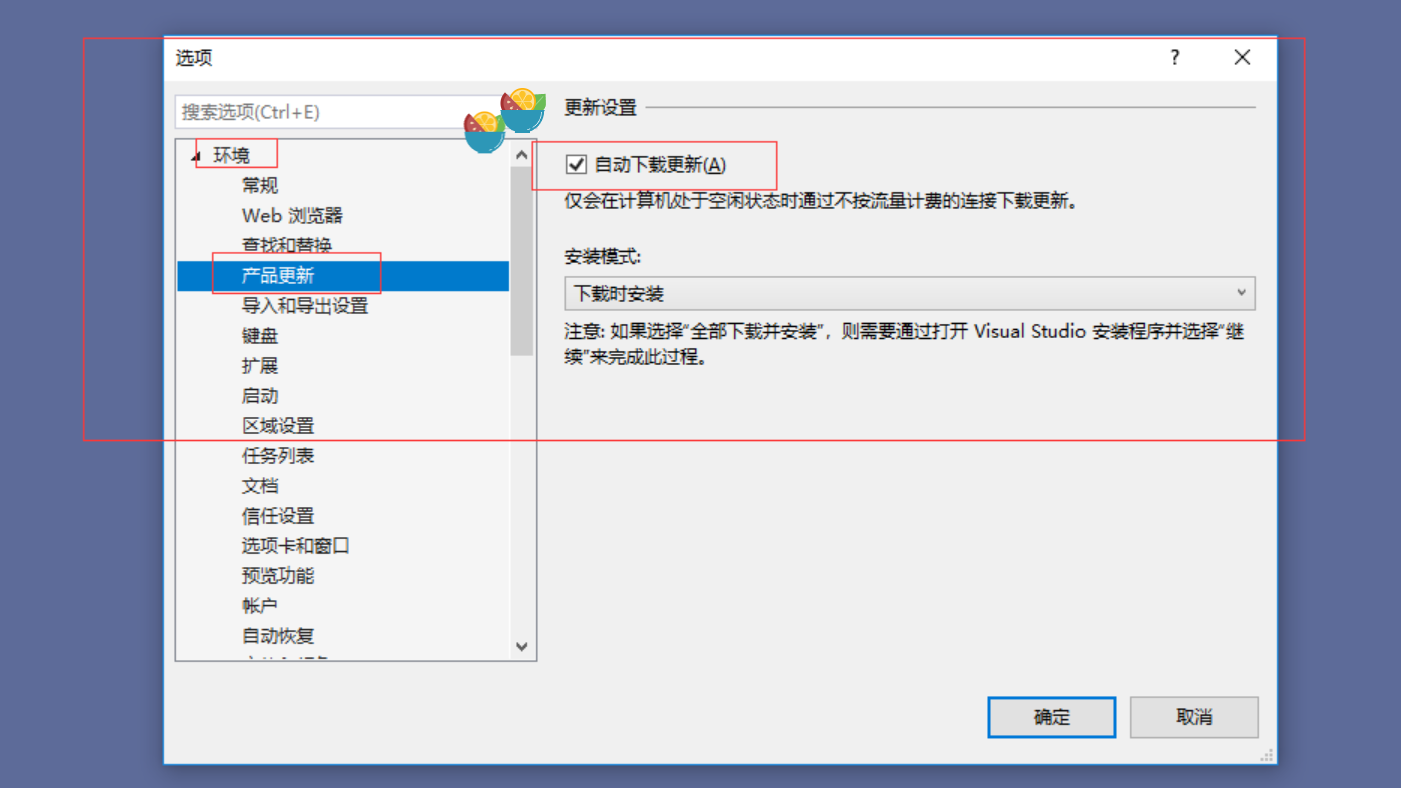Click the 取消 button
The width and height of the screenshot is (1401, 788).
pos(1194,717)
